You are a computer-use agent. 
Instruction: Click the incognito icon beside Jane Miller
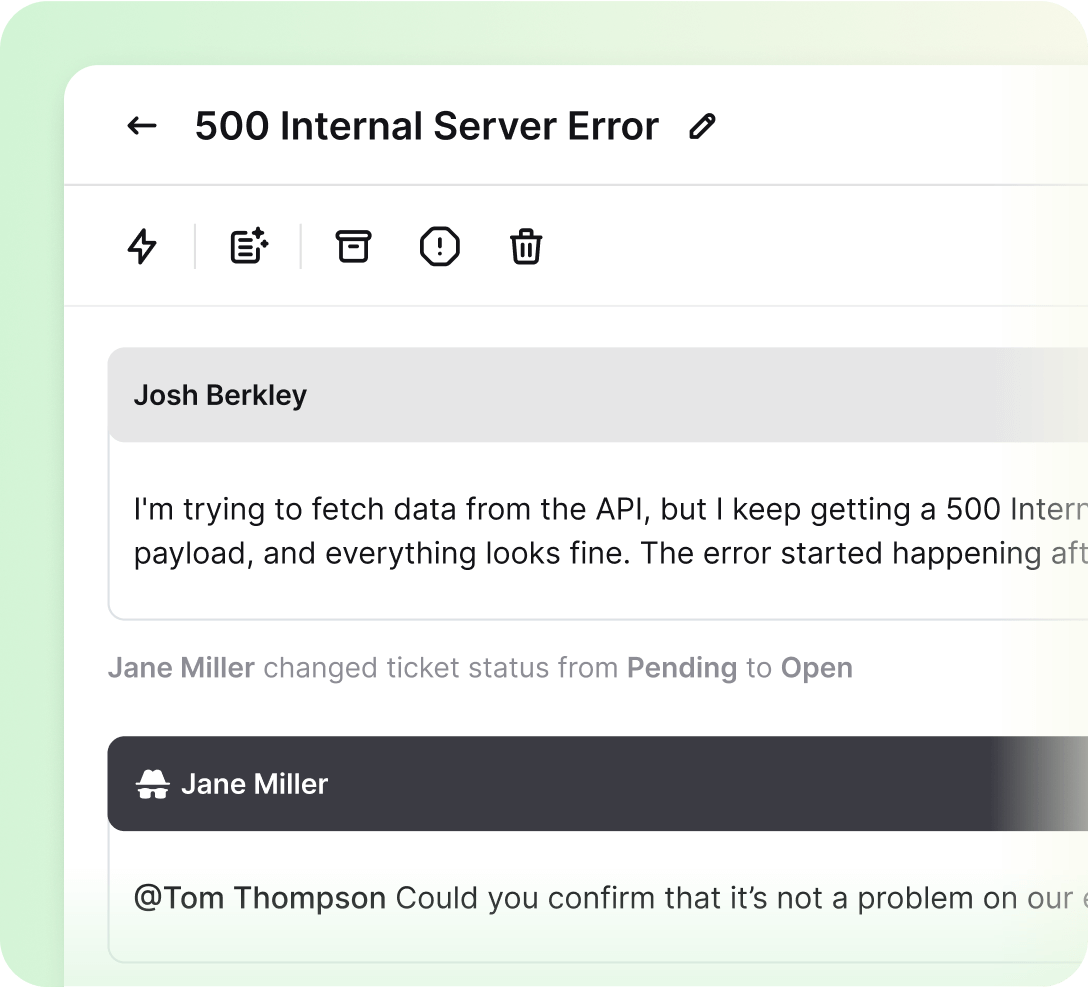[152, 784]
